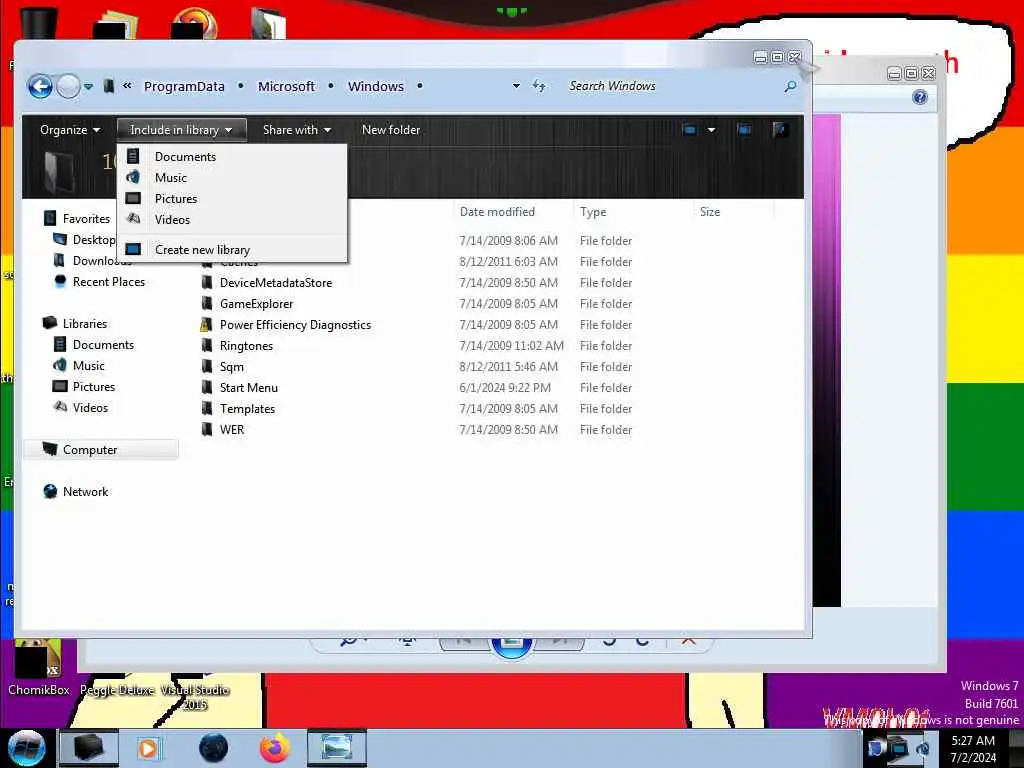This screenshot has width=1024, height=768.
Task: Click the Explorer taskbar button
Action: (89, 748)
